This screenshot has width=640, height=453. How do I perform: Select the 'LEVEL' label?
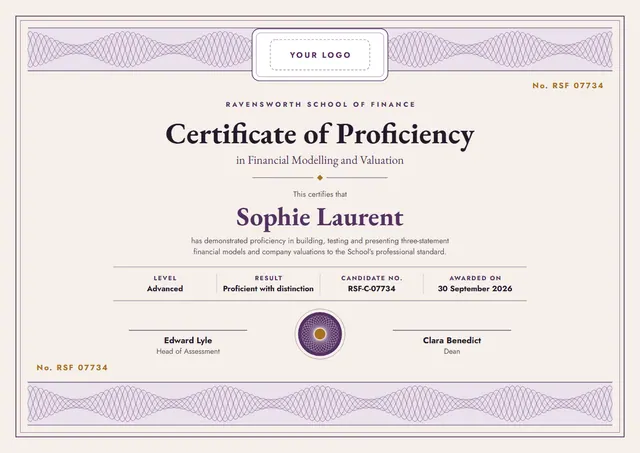tap(165, 278)
